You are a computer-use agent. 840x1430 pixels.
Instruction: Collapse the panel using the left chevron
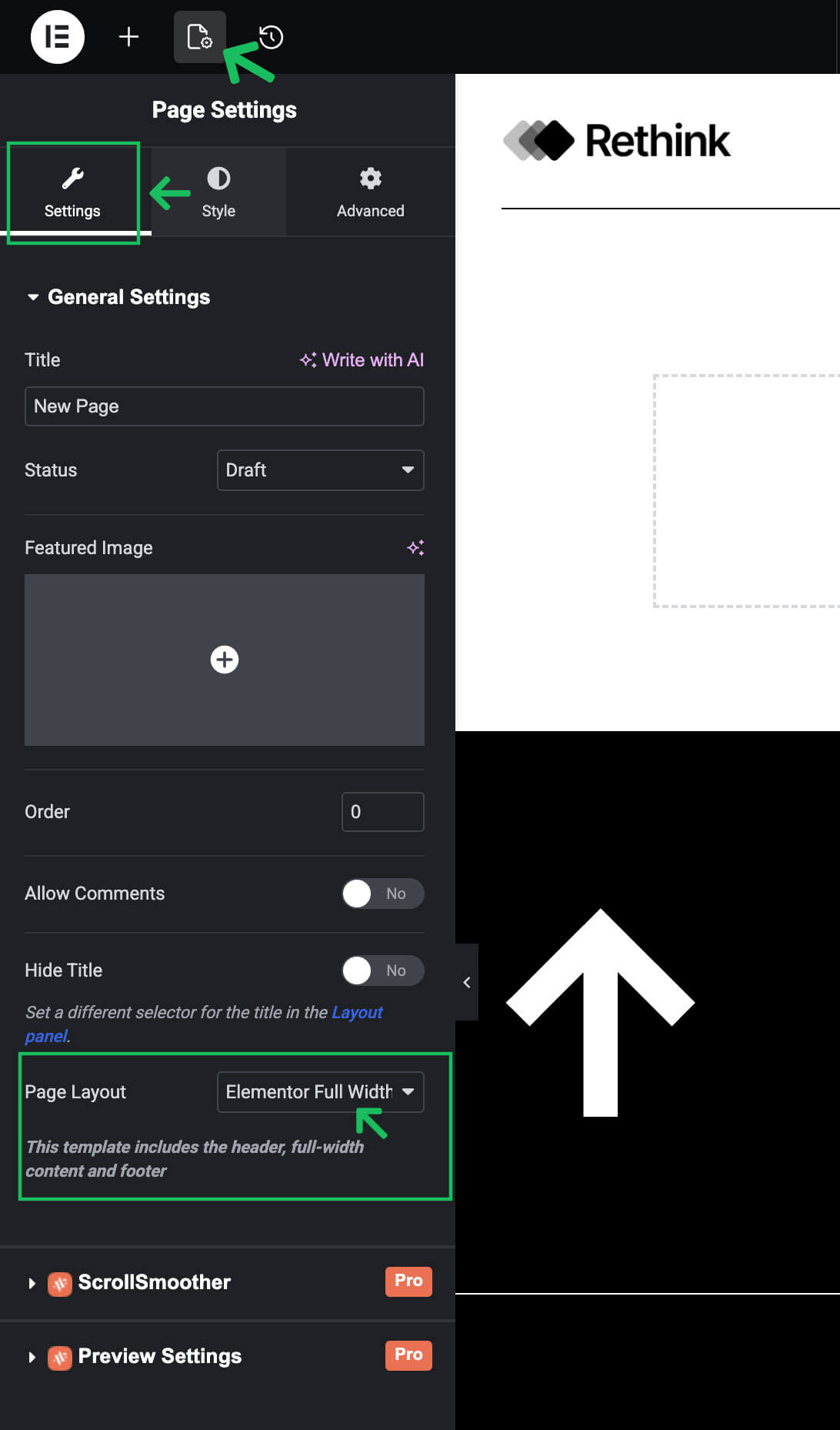466,982
